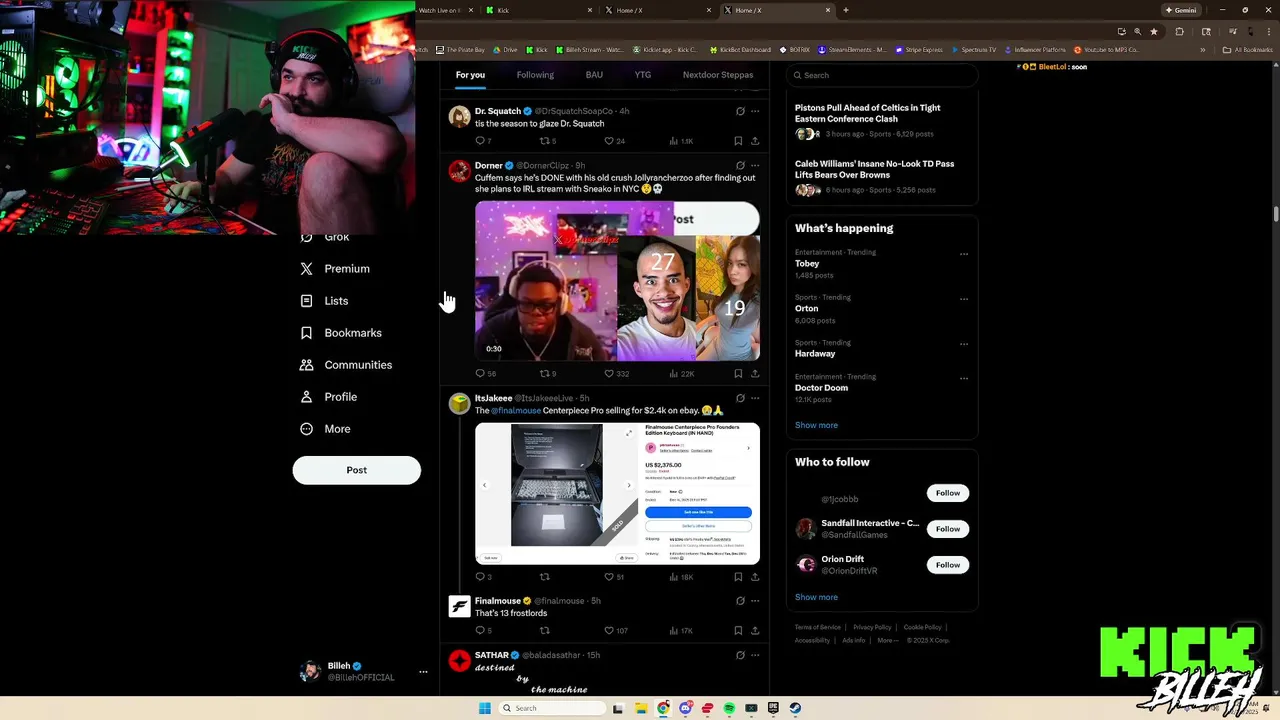Open more options on Dorner's post

click(x=755, y=166)
